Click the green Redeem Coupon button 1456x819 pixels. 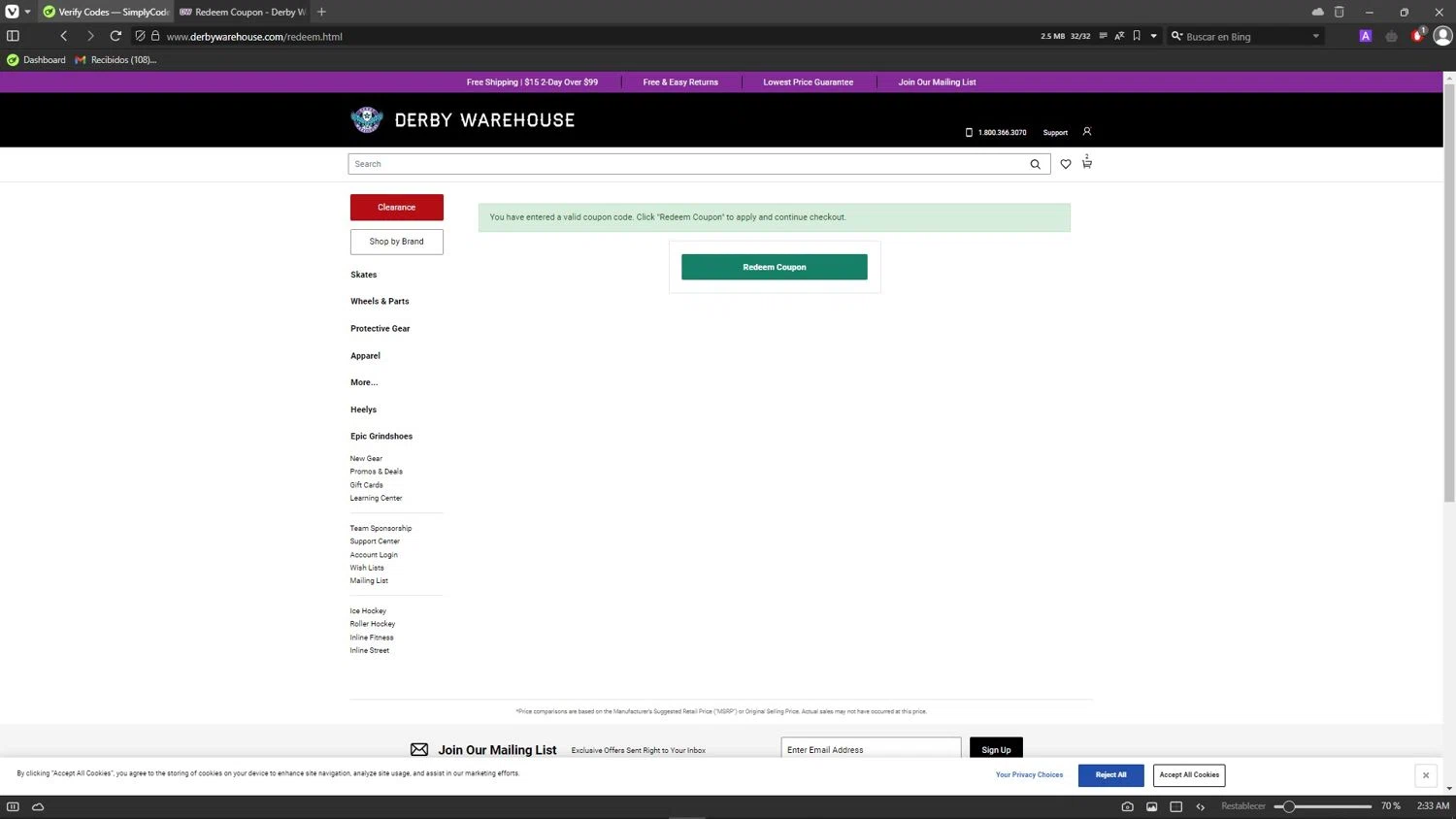pyautogui.click(x=774, y=267)
